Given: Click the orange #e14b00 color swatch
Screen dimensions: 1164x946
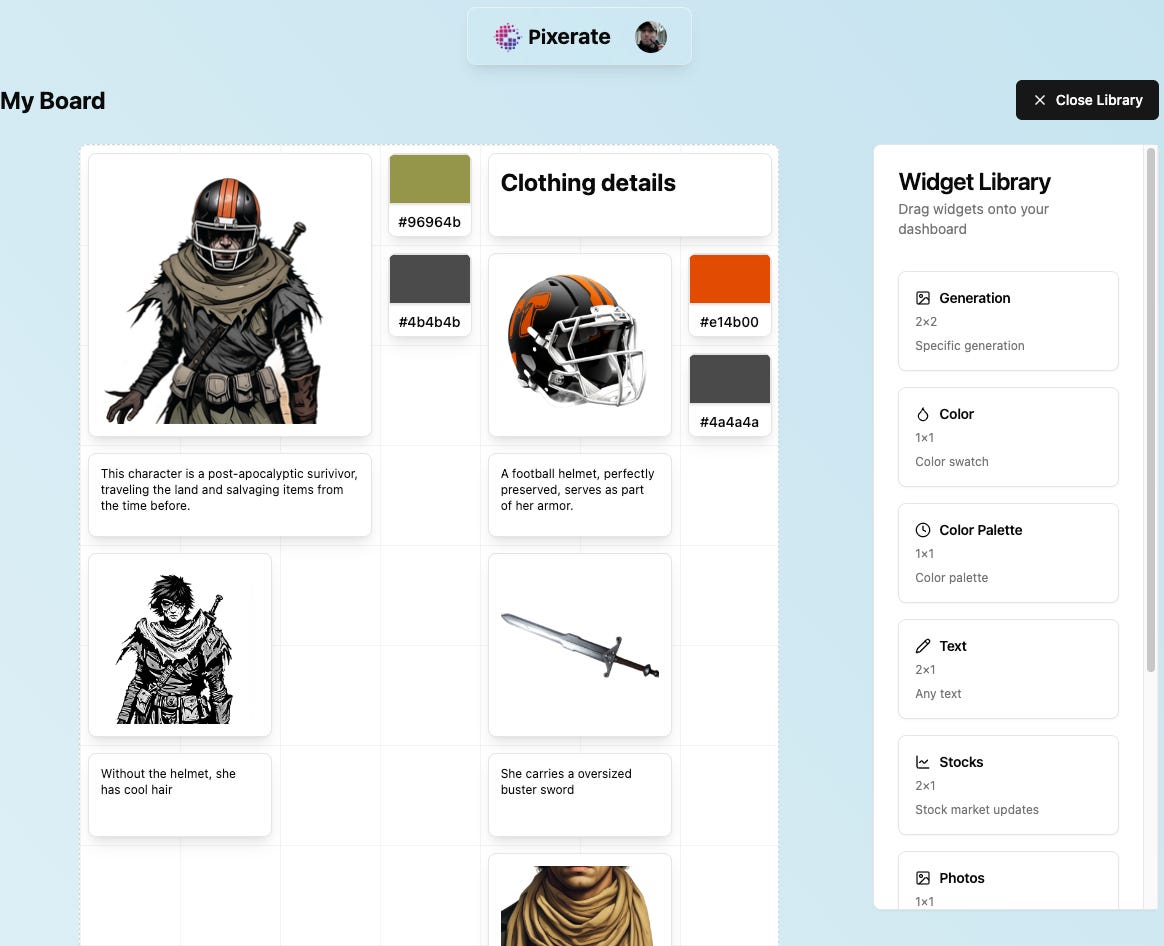Looking at the screenshot, I should pos(730,279).
